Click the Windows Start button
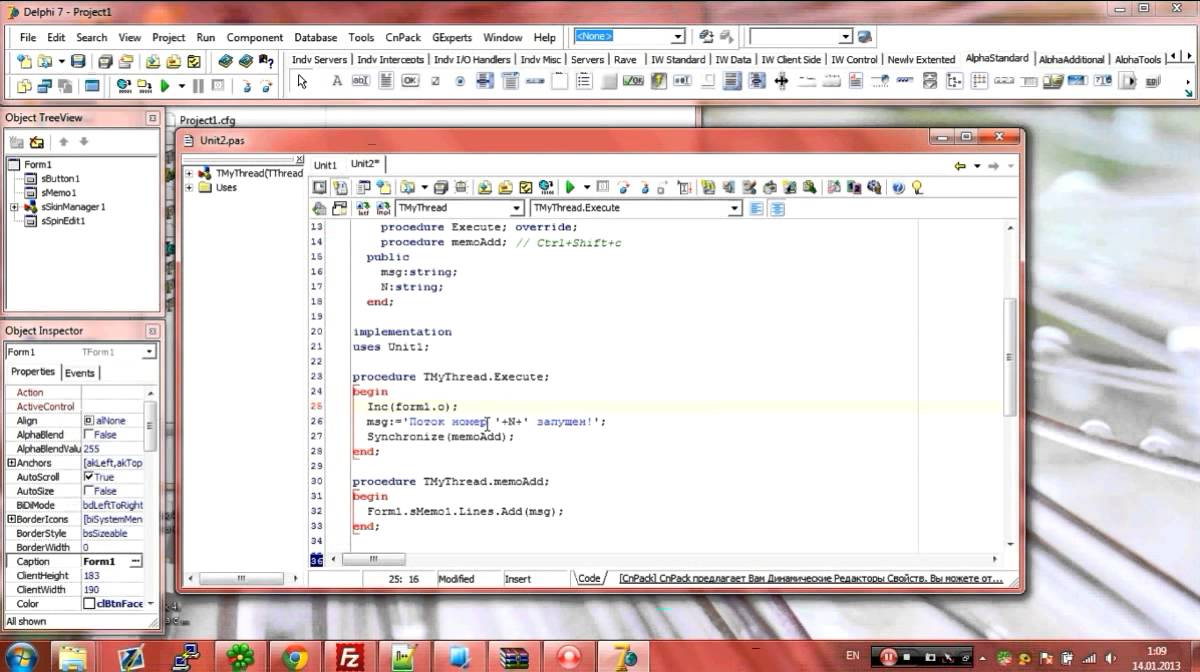Image resolution: width=1200 pixels, height=672 pixels. click(x=22, y=657)
